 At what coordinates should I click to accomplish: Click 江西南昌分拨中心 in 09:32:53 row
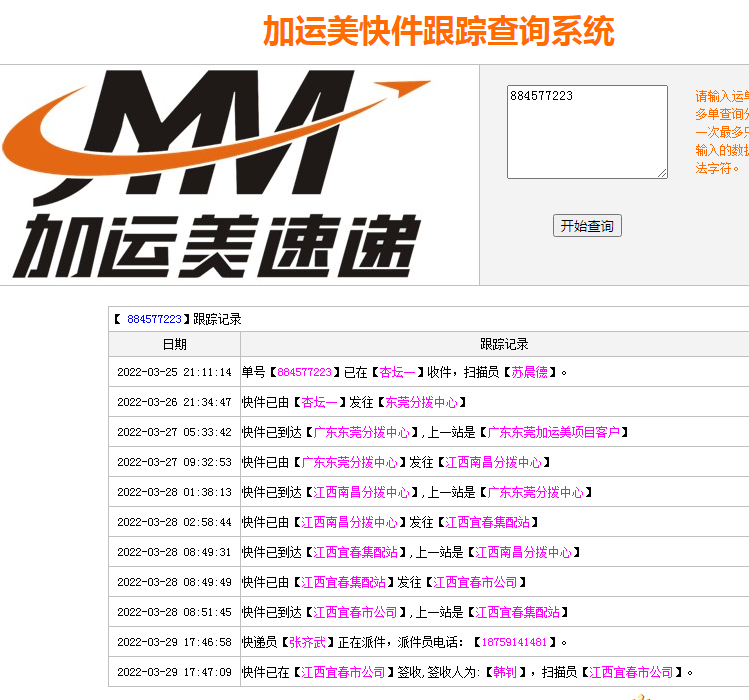point(493,463)
